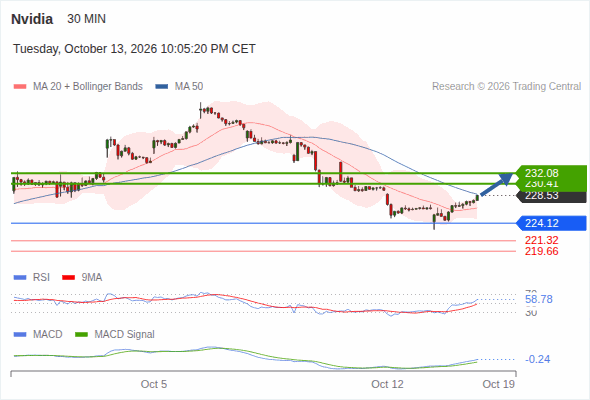Click the RSI value 58.78
The image size is (590, 400).
[539, 300]
